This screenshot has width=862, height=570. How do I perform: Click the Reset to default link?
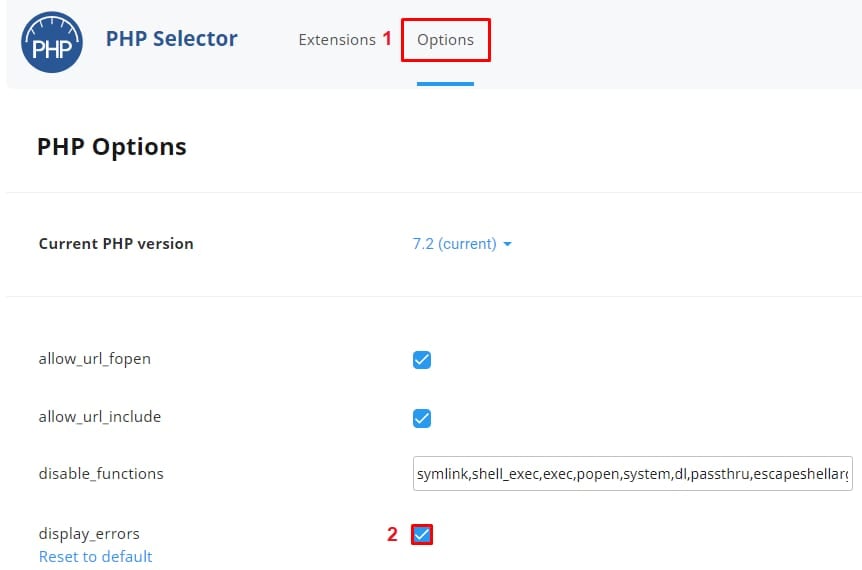96,556
